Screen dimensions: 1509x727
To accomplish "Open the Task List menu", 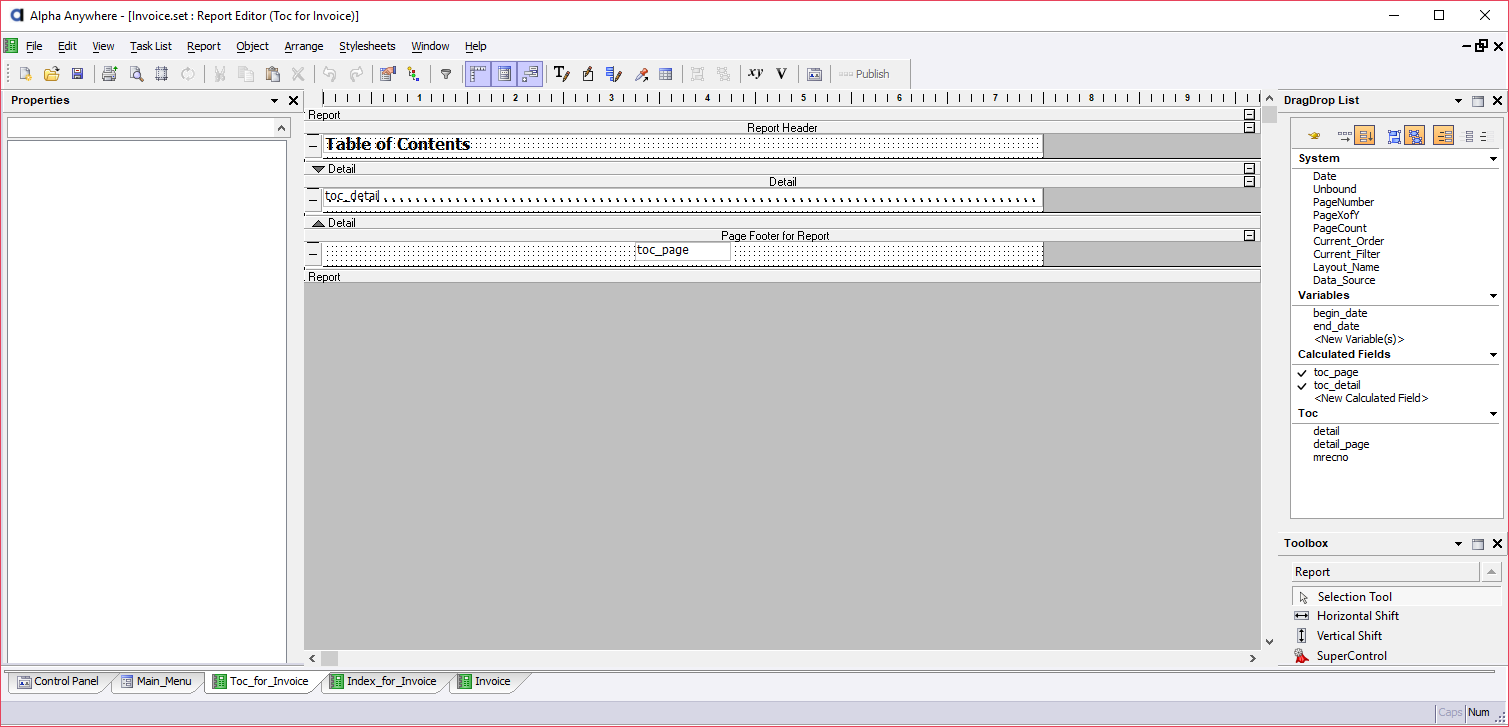I will click(151, 46).
